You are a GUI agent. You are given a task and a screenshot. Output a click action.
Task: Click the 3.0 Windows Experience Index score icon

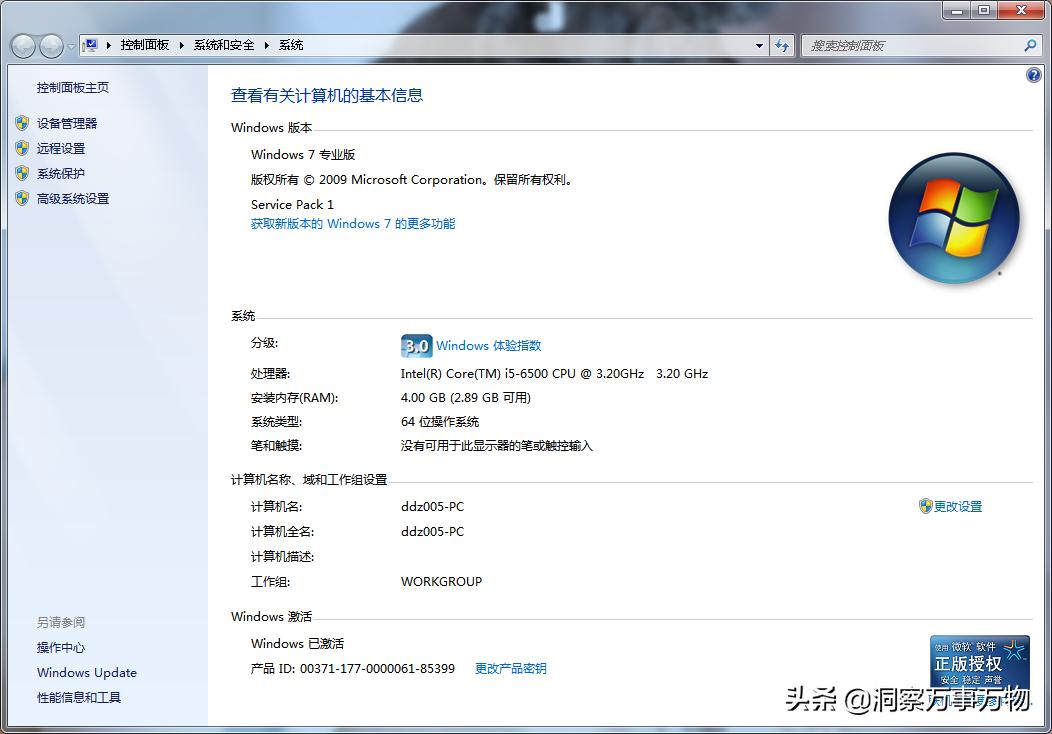tap(416, 345)
